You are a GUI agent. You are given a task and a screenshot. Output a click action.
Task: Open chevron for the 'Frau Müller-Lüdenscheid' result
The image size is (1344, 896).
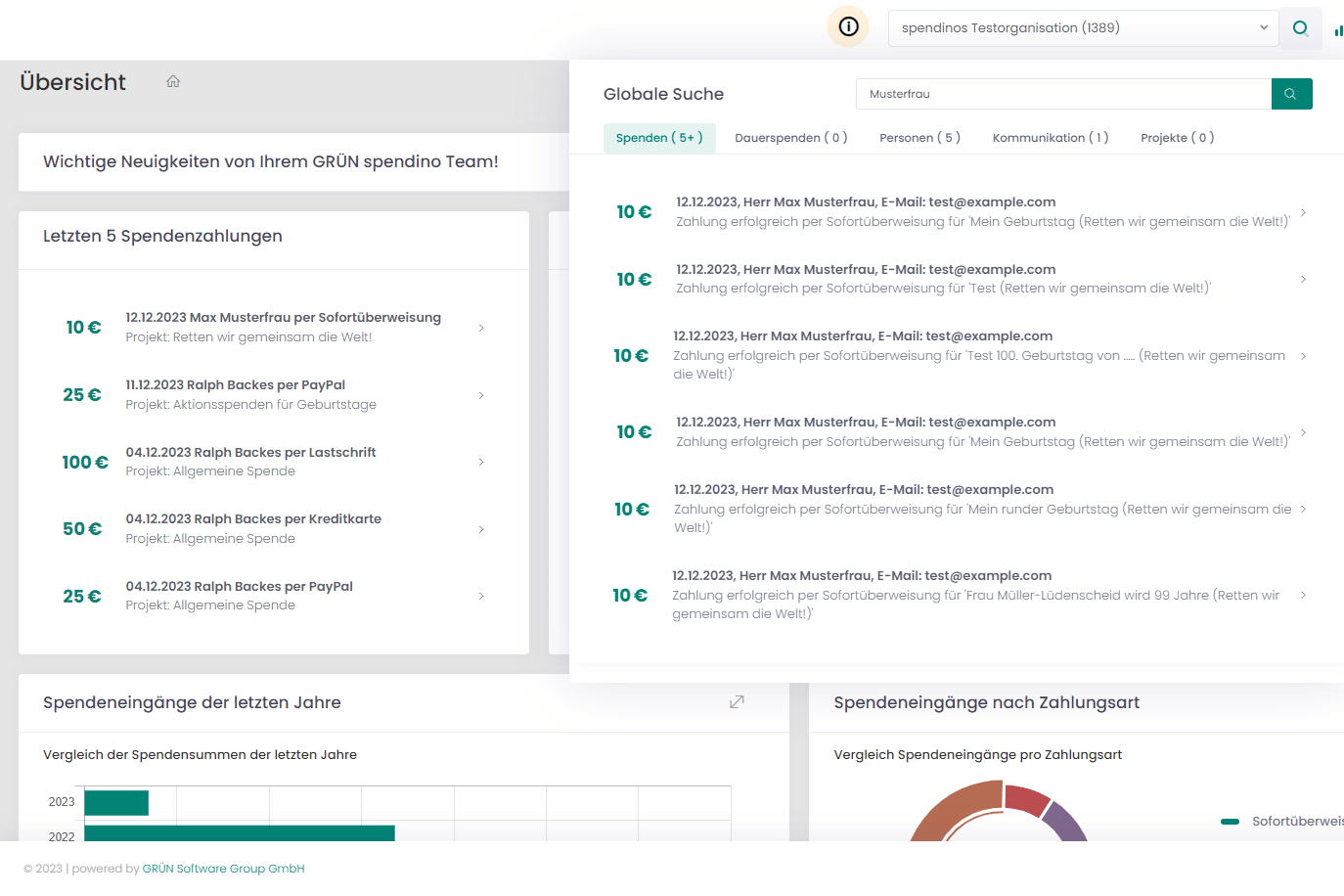1303,595
